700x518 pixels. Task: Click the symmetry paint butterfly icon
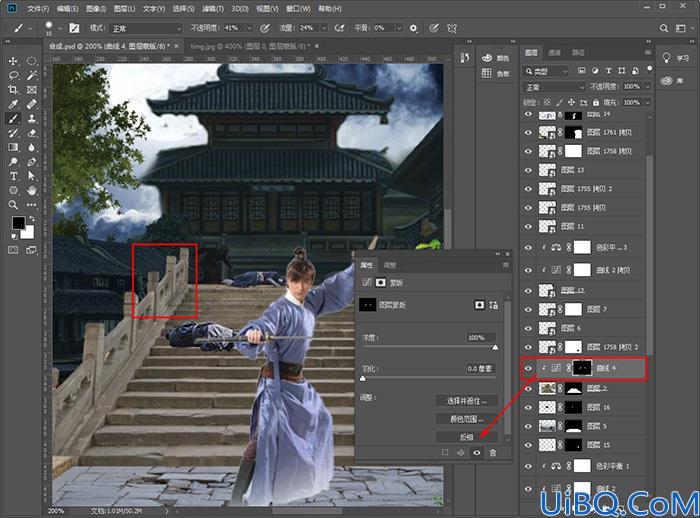(452, 28)
